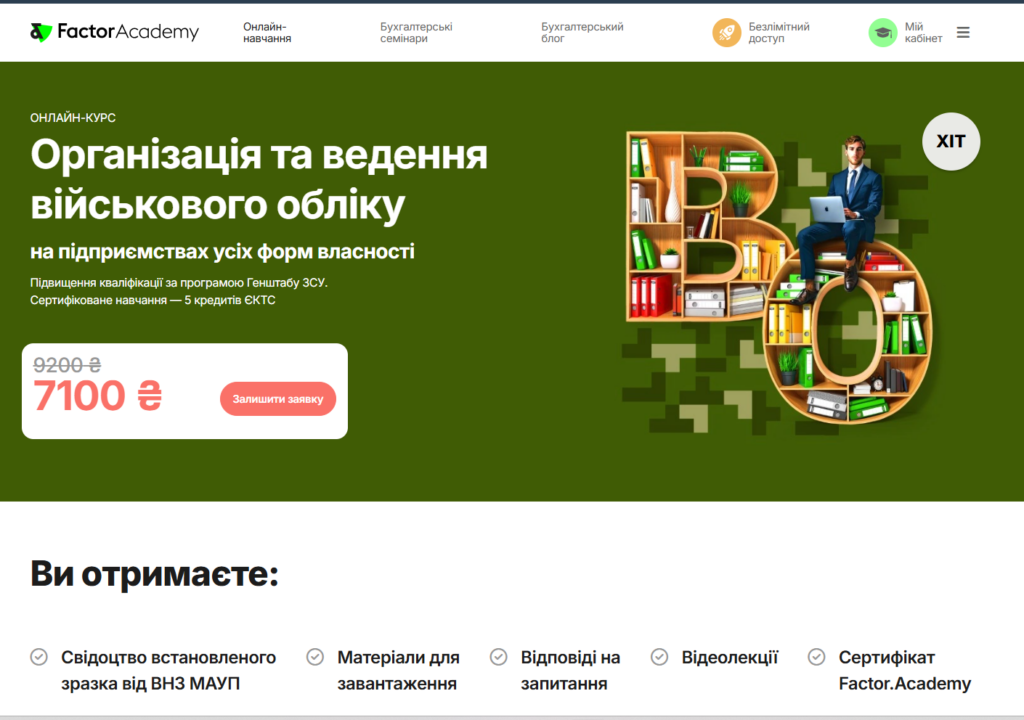This screenshot has width=1024, height=720.
Task: Open Безлімітний доступ link
Action: pos(778,32)
